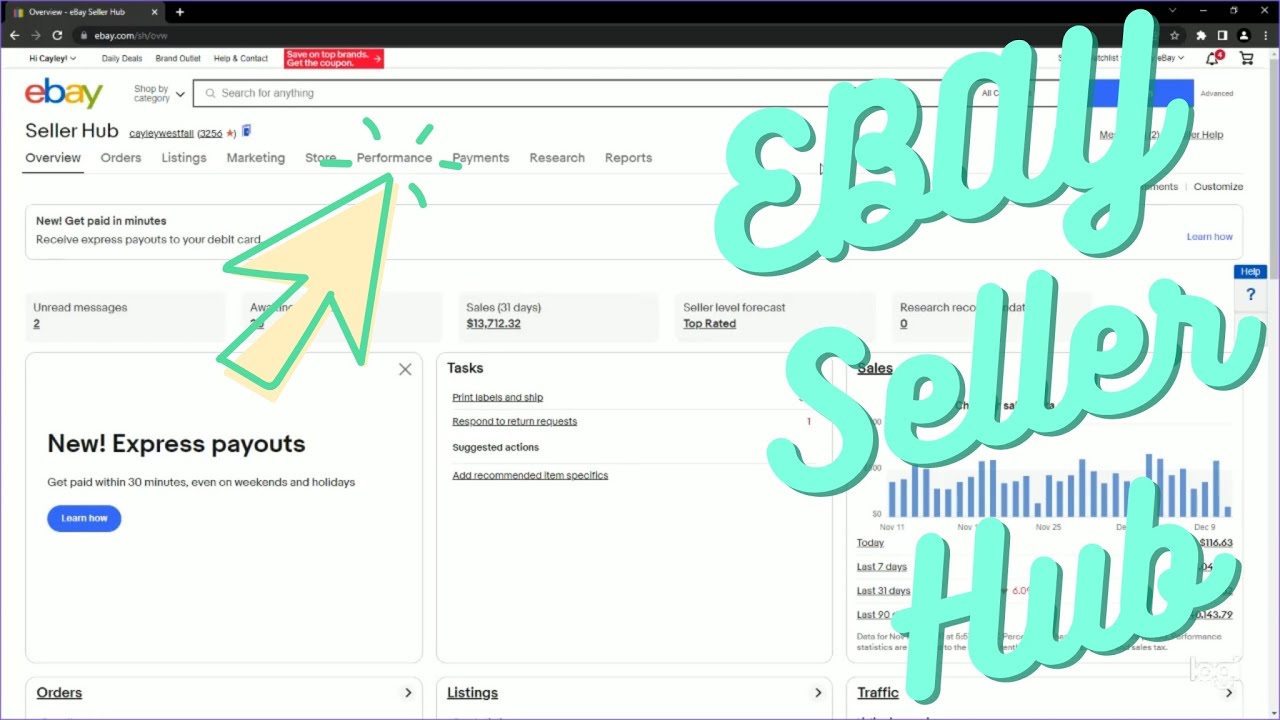Click the red Save on top brands coupon banner
This screenshot has height=720, width=1280.
pos(334,59)
